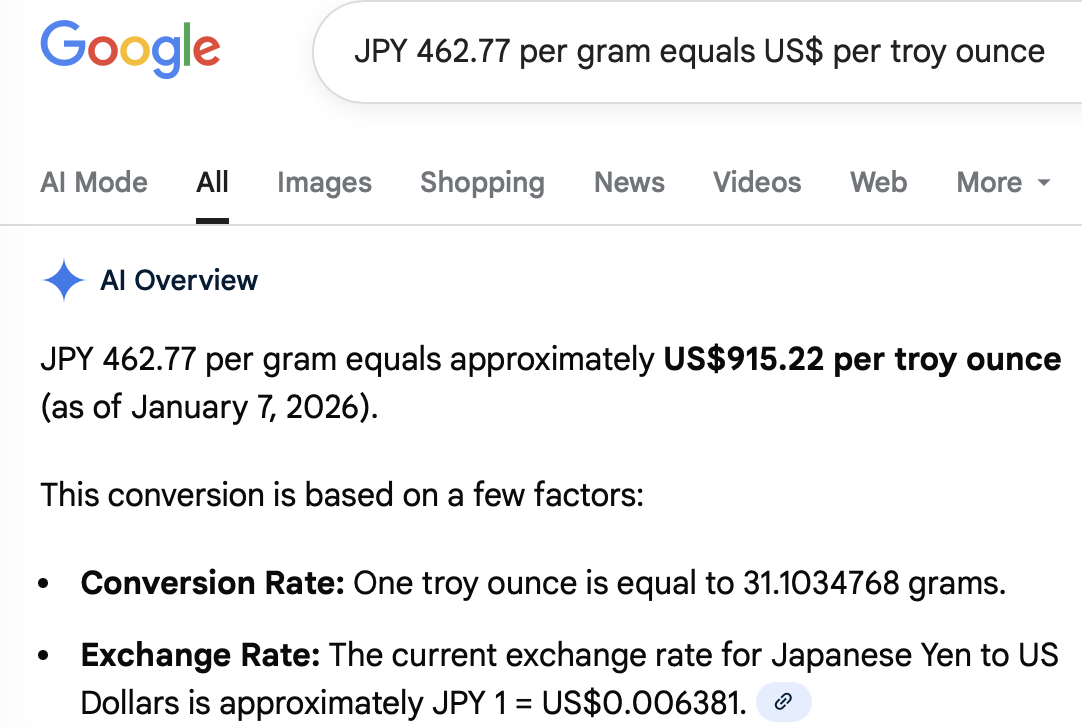Select the All results tab
Image resolution: width=1082 pixels, height=728 pixels.
[x=213, y=183]
